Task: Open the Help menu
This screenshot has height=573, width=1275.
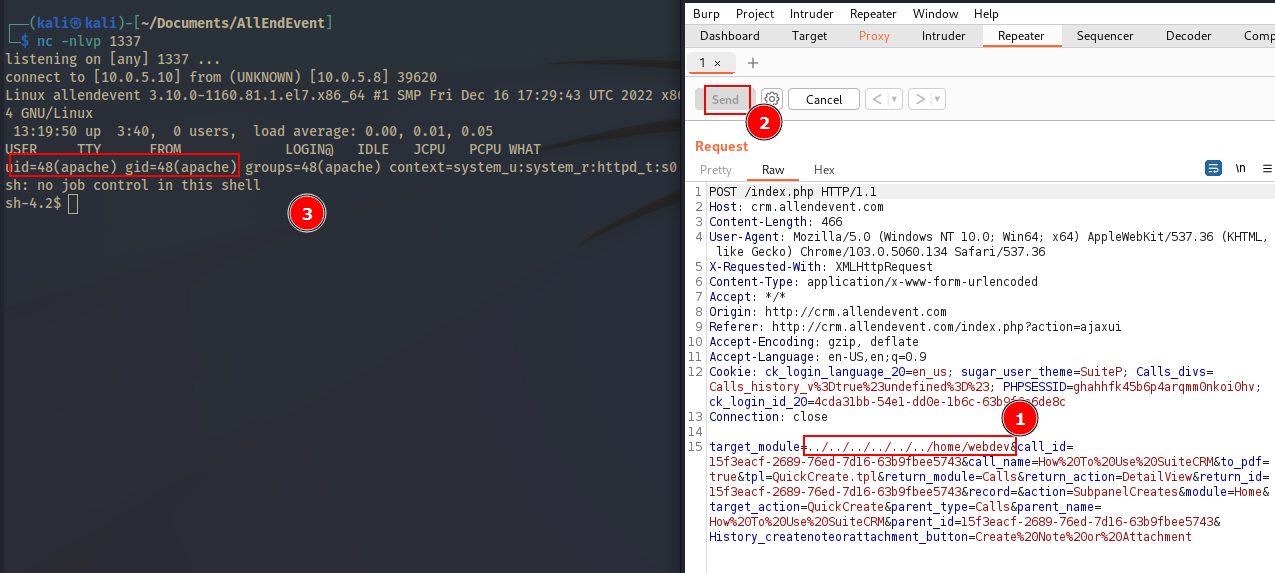Action: 986,14
